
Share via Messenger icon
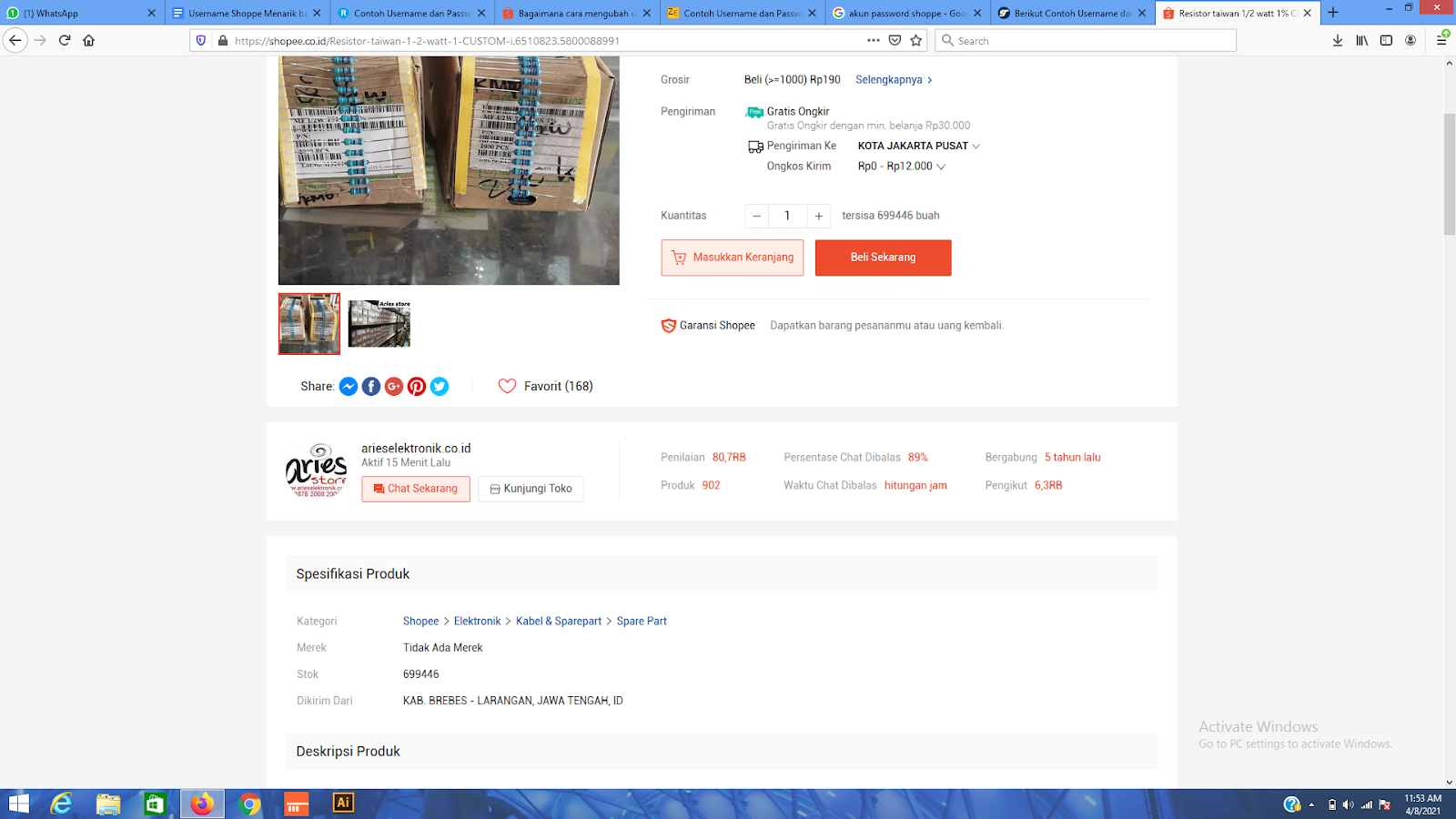[x=349, y=386]
